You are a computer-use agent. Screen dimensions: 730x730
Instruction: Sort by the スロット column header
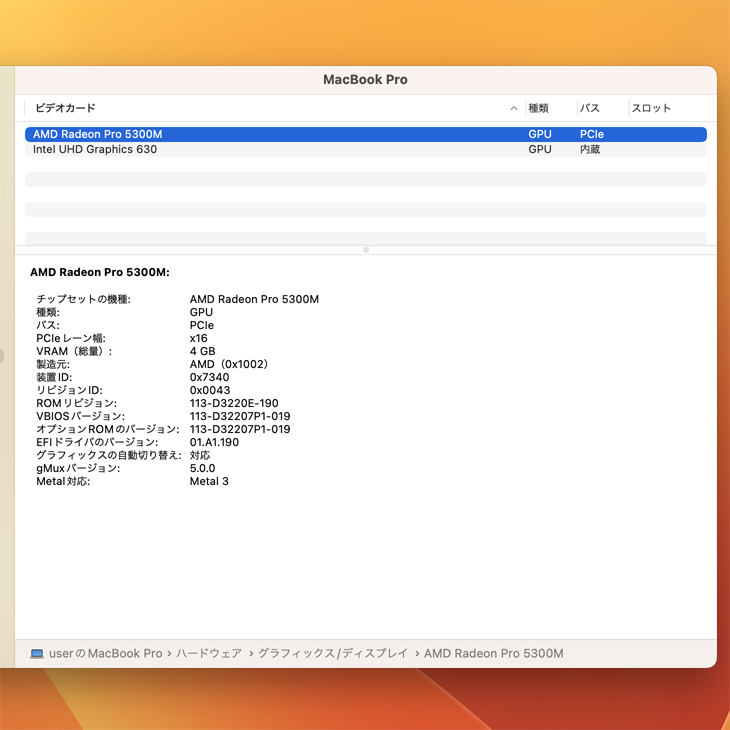(651, 108)
